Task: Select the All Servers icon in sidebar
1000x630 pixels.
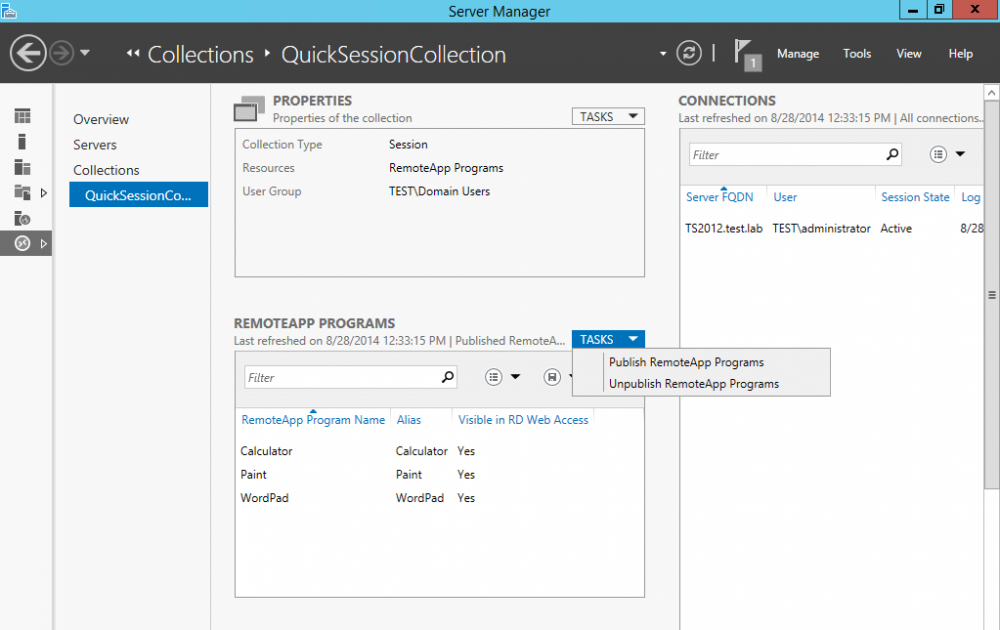Action: (x=22, y=167)
